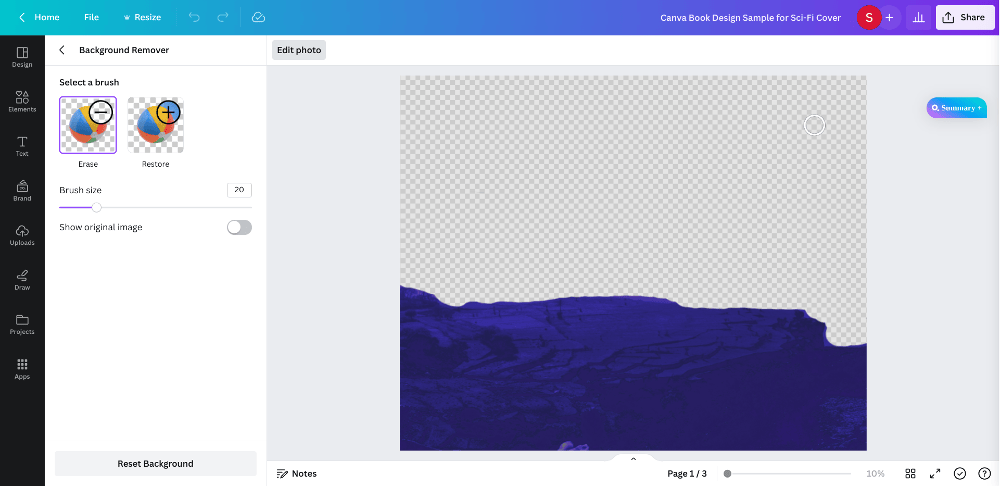The width and height of the screenshot is (1000, 486).
Task: Open the Notes panel
Action: pyautogui.click(x=297, y=473)
